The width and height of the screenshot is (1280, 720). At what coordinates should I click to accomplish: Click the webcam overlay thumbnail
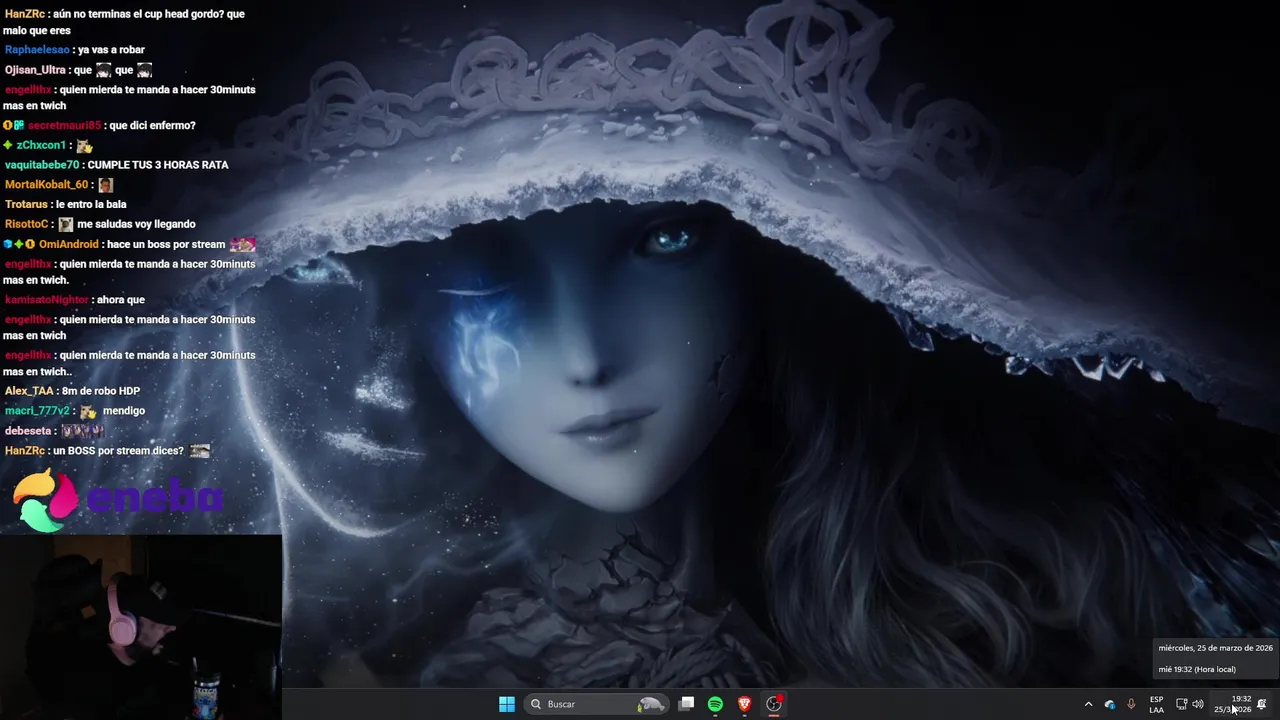[x=141, y=627]
